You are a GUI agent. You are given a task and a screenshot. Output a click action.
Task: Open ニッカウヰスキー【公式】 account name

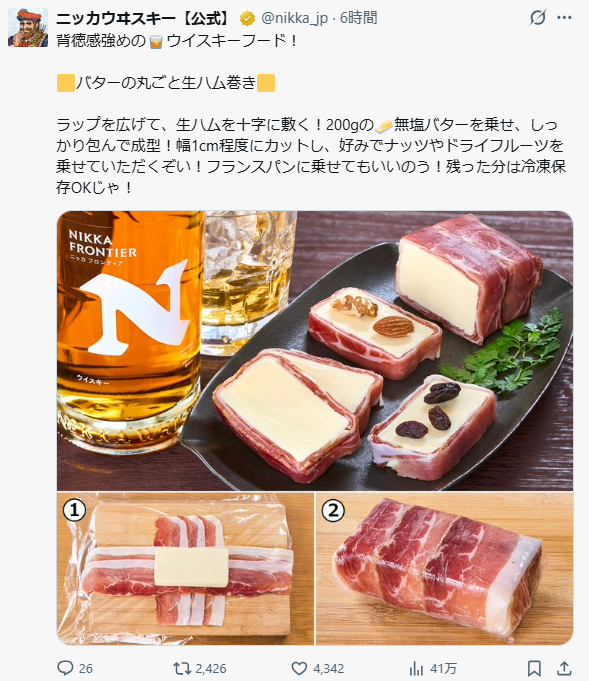pyautogui.click(x=143, y=18)
